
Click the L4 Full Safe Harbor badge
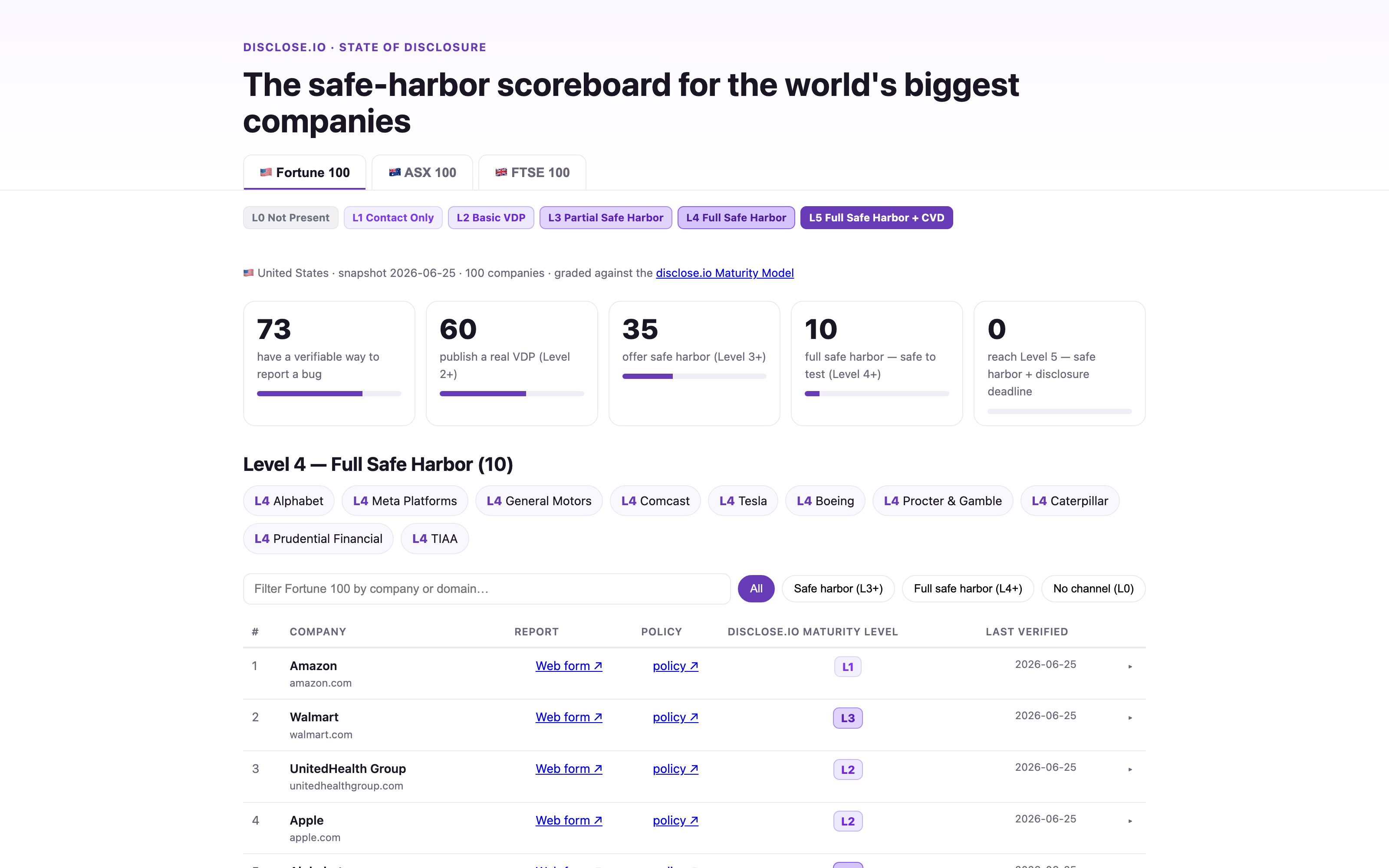(x=736, y=217)
